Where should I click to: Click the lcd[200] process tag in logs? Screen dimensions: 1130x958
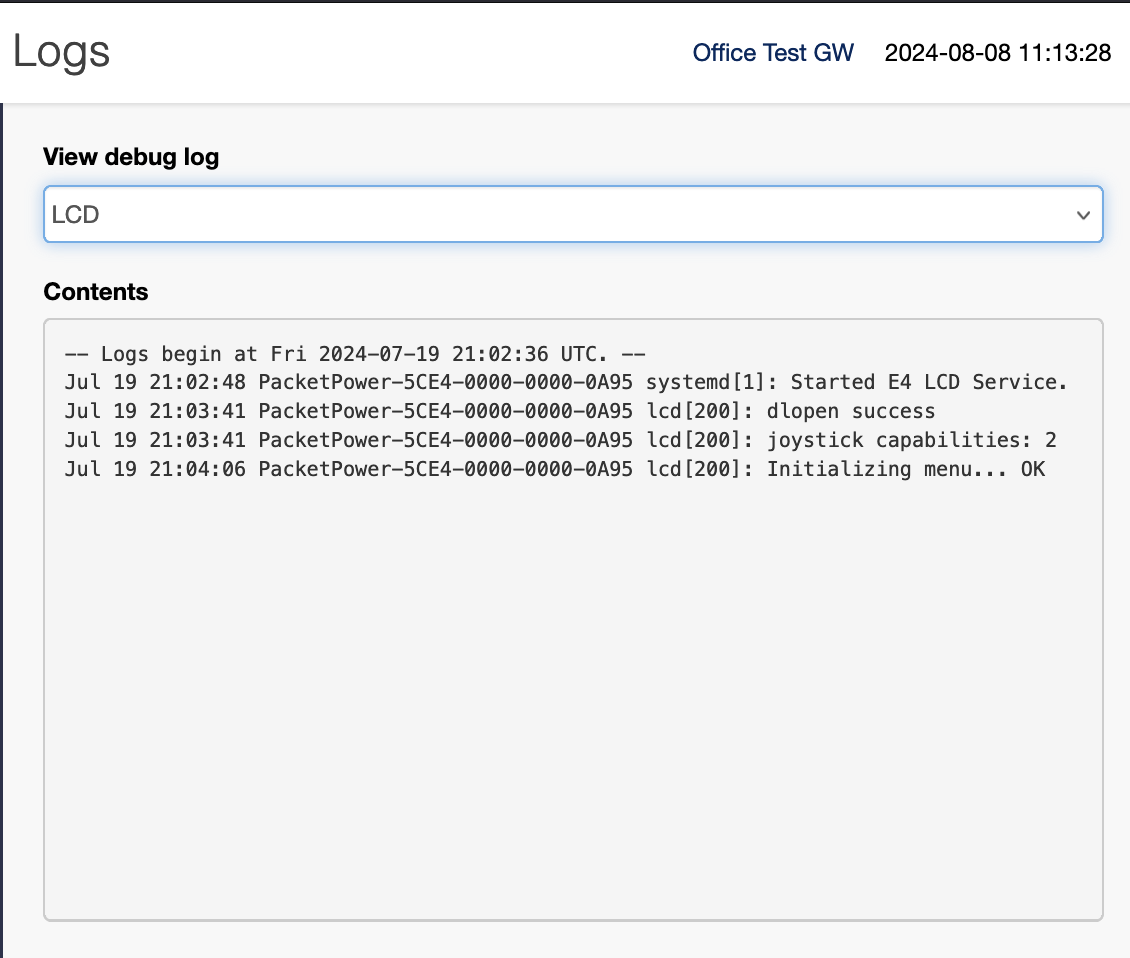click(x=689, y=411)
